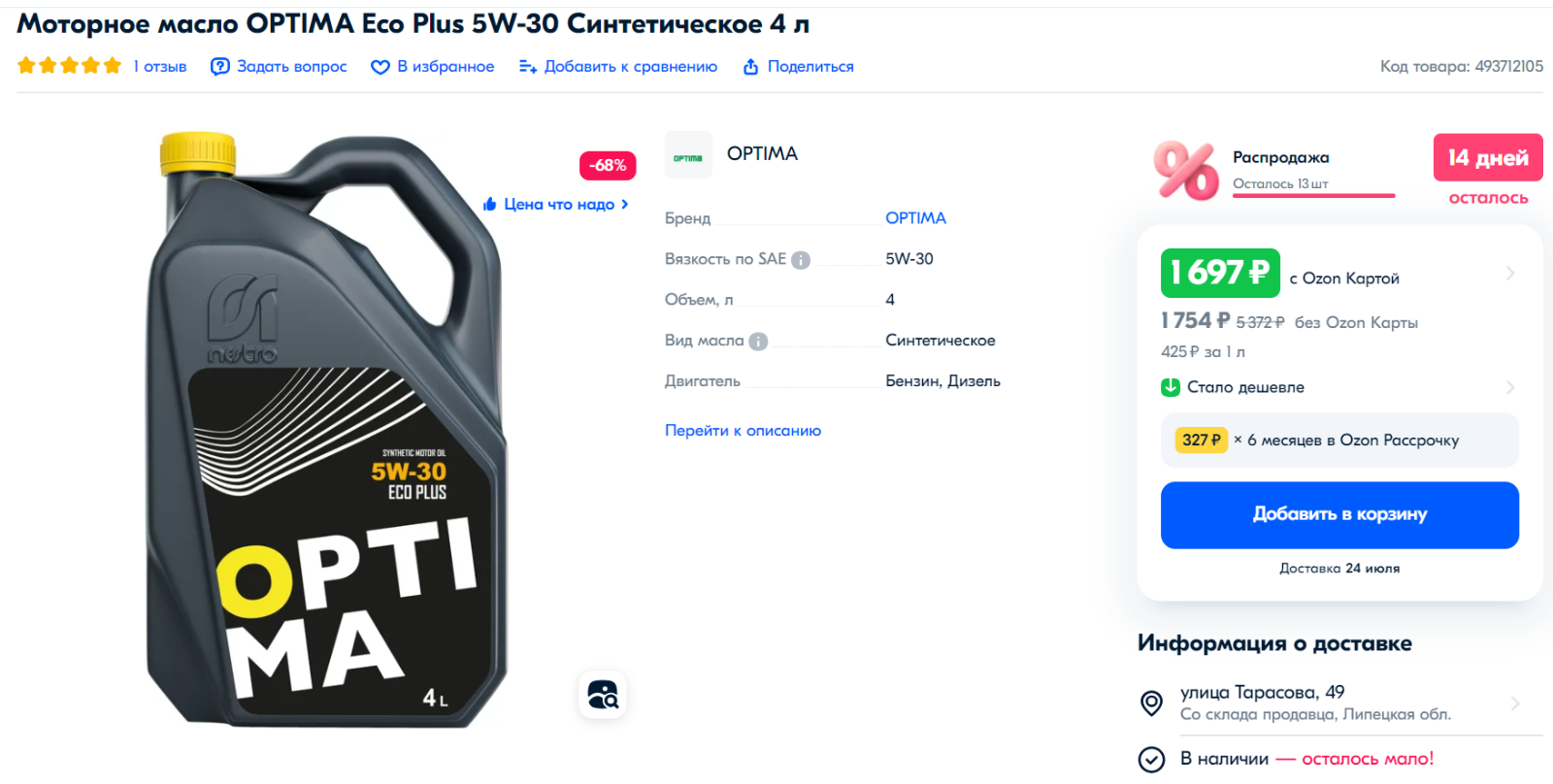Click the OPTIMA brand logo icon
This screenshot has height=784, width=1553.
(x=688, y=155)
